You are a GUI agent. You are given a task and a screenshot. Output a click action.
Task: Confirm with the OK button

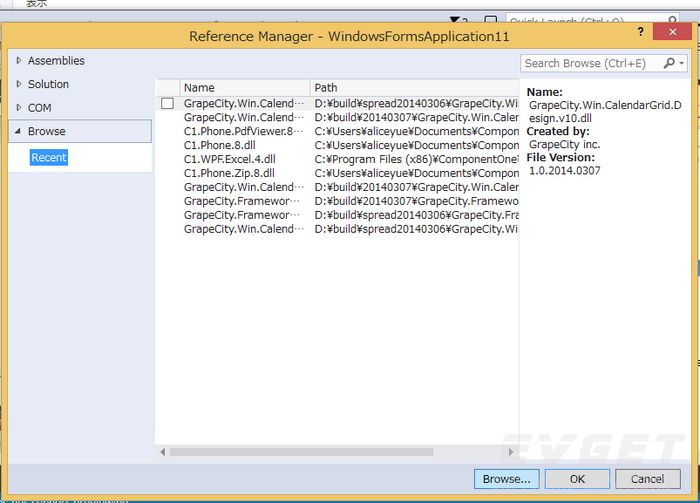tap(577, 479)
